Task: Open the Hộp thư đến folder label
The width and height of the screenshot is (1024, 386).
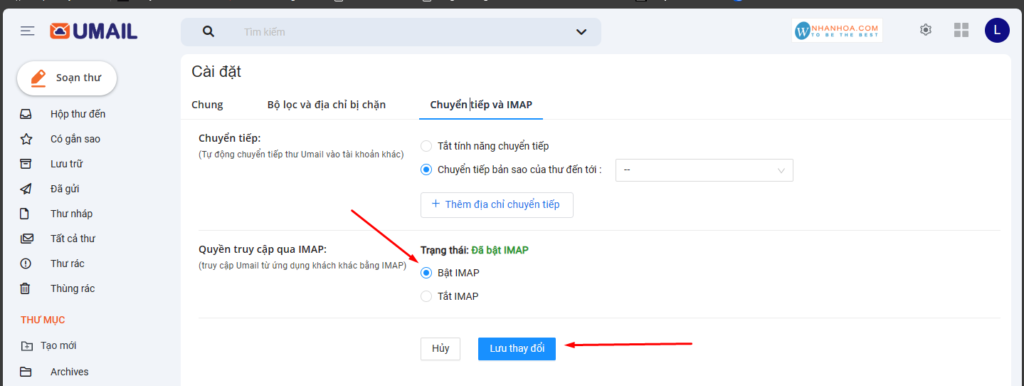Action: click(78, 114)
